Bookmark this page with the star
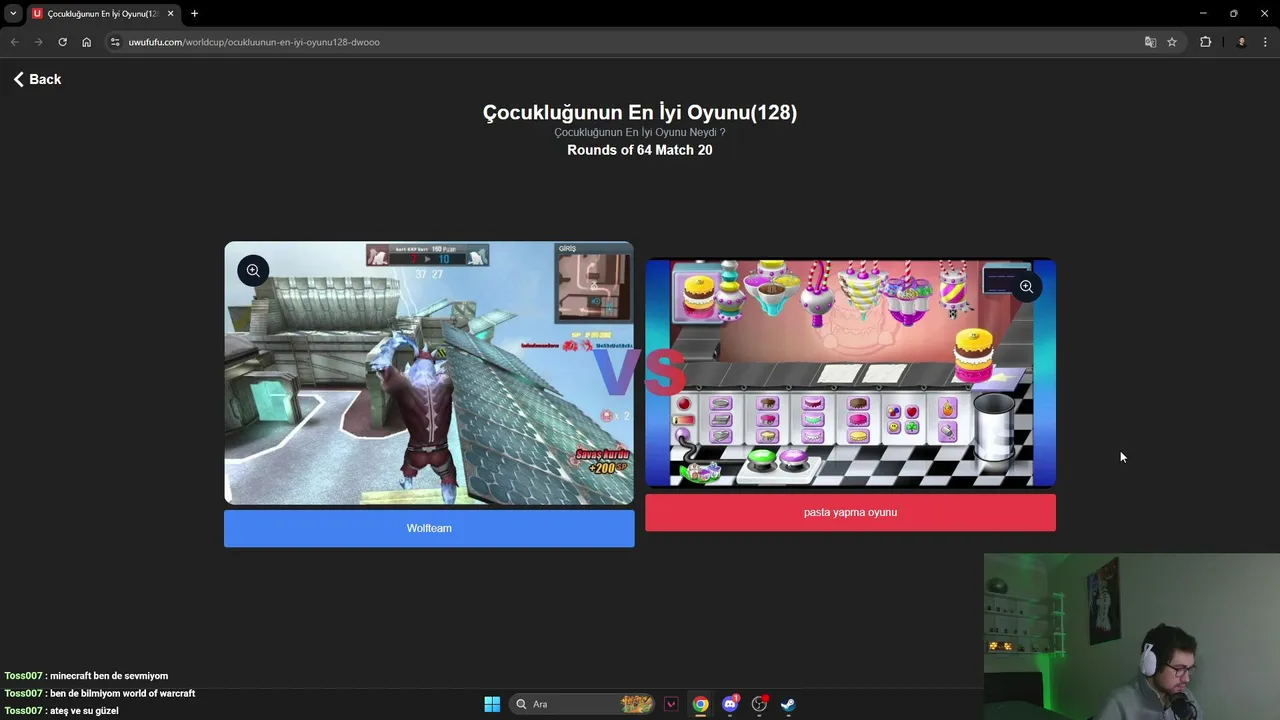 point(1172,42)
